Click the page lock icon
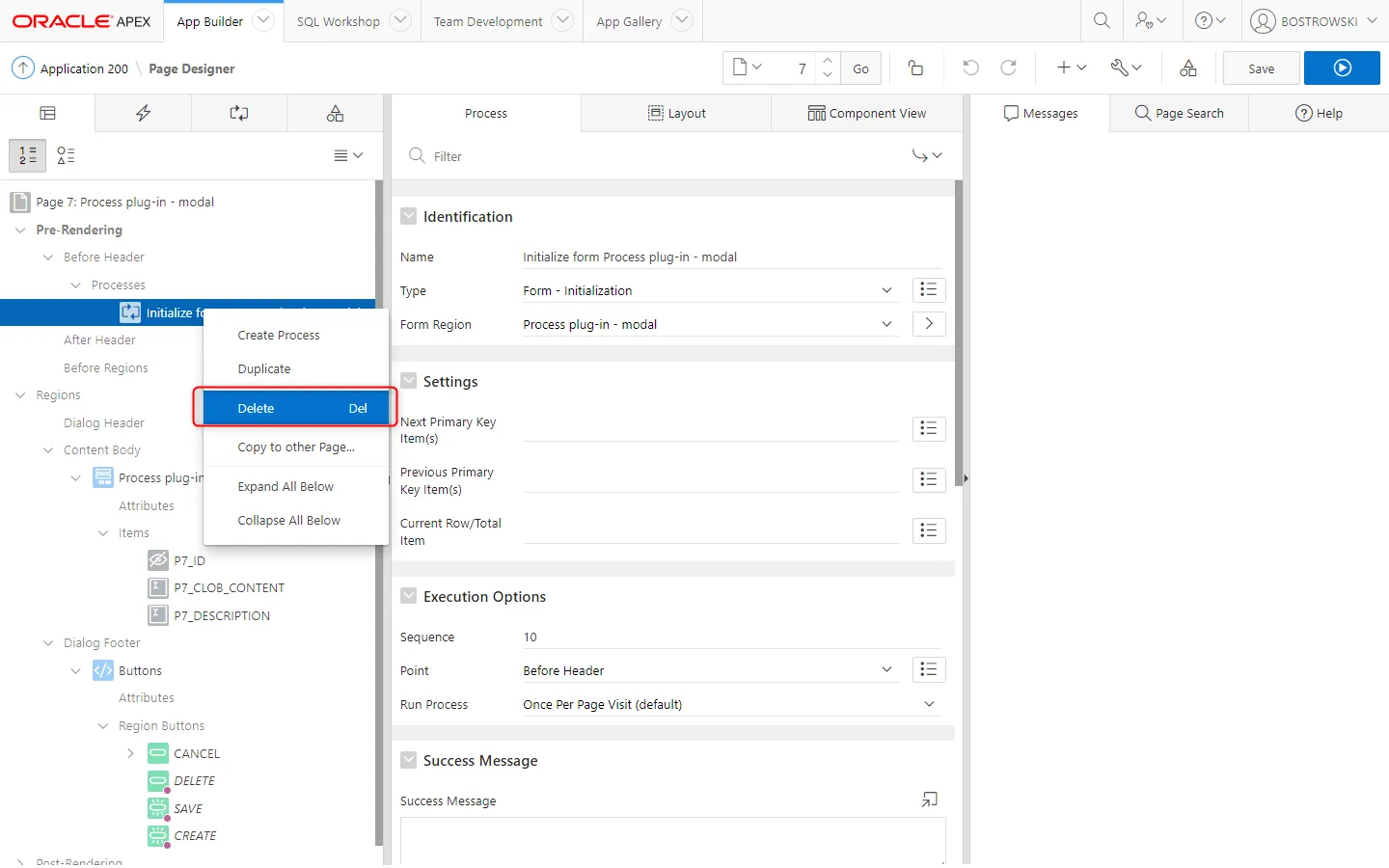This screenshot has width=1389, height=868. pos(915,68)
